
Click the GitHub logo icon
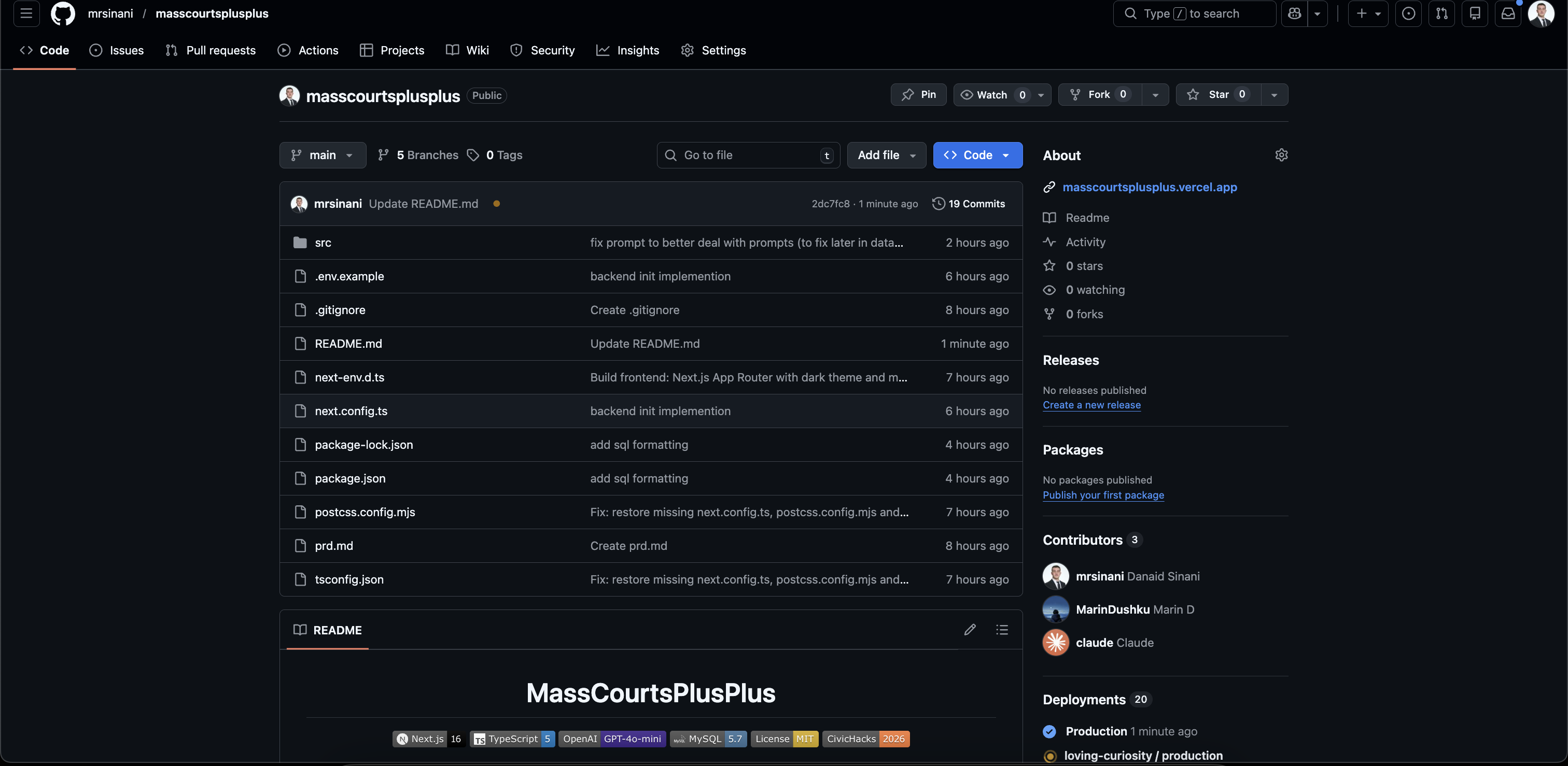[63, 13]
